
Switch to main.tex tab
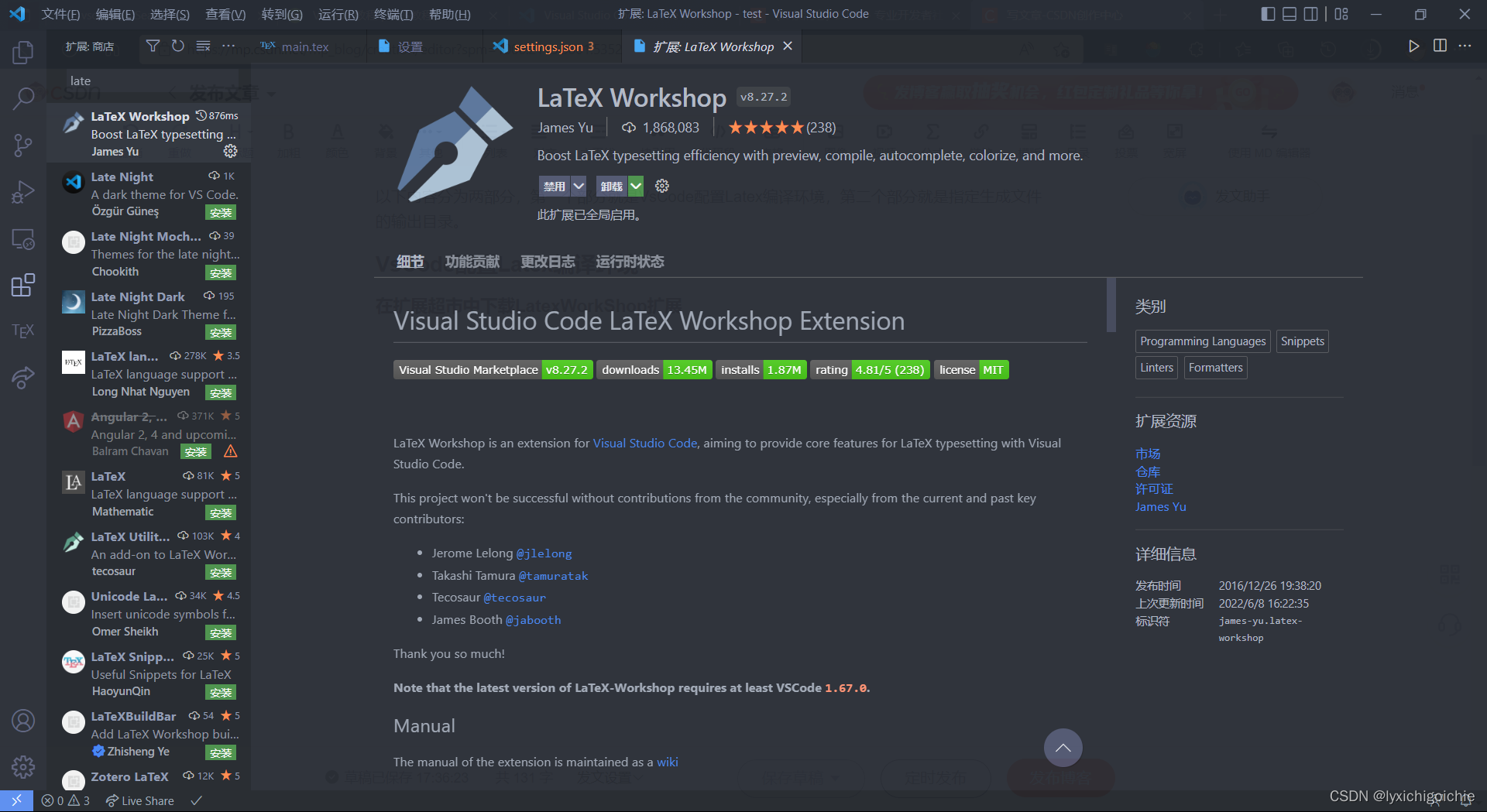[x=305, y=46]
